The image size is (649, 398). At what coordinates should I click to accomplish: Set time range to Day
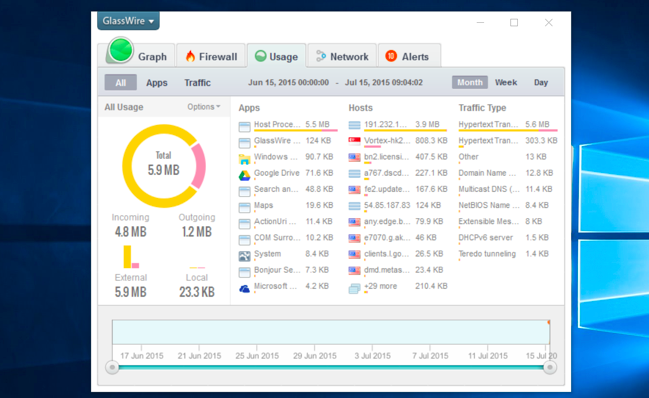coord(541,82)
